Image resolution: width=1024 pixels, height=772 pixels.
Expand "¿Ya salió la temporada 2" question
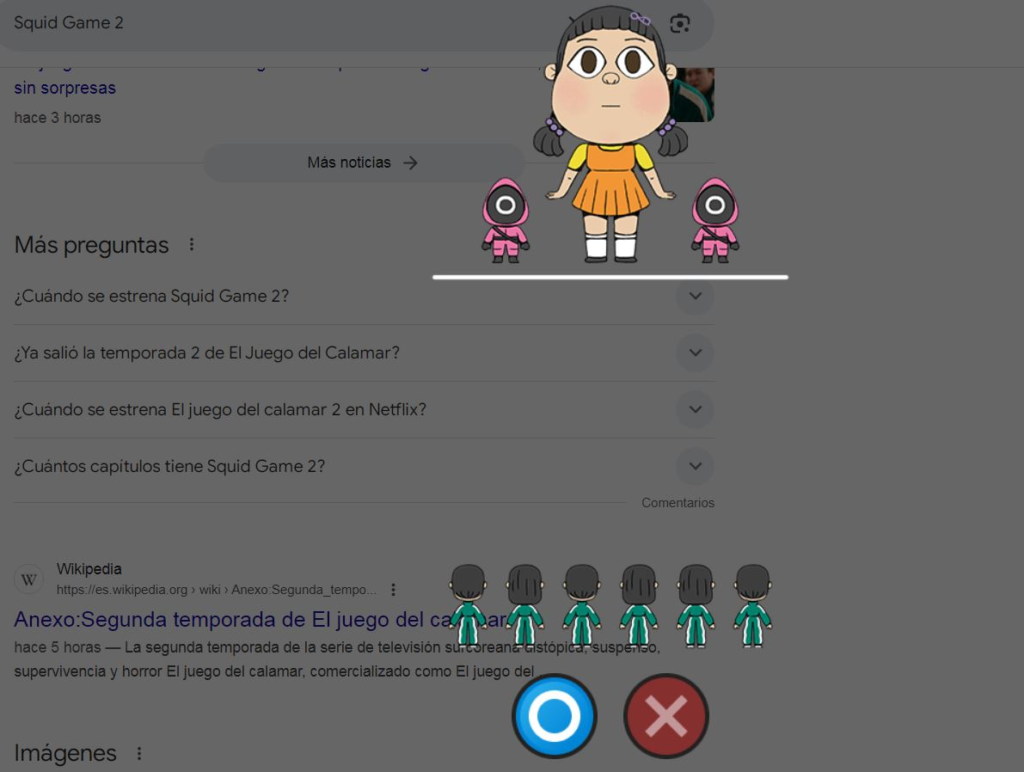[x=364, y=353]
